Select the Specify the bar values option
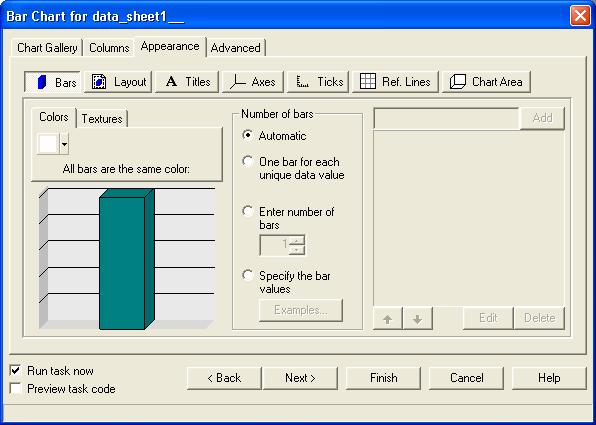596x425 pixels. [248, 275]
